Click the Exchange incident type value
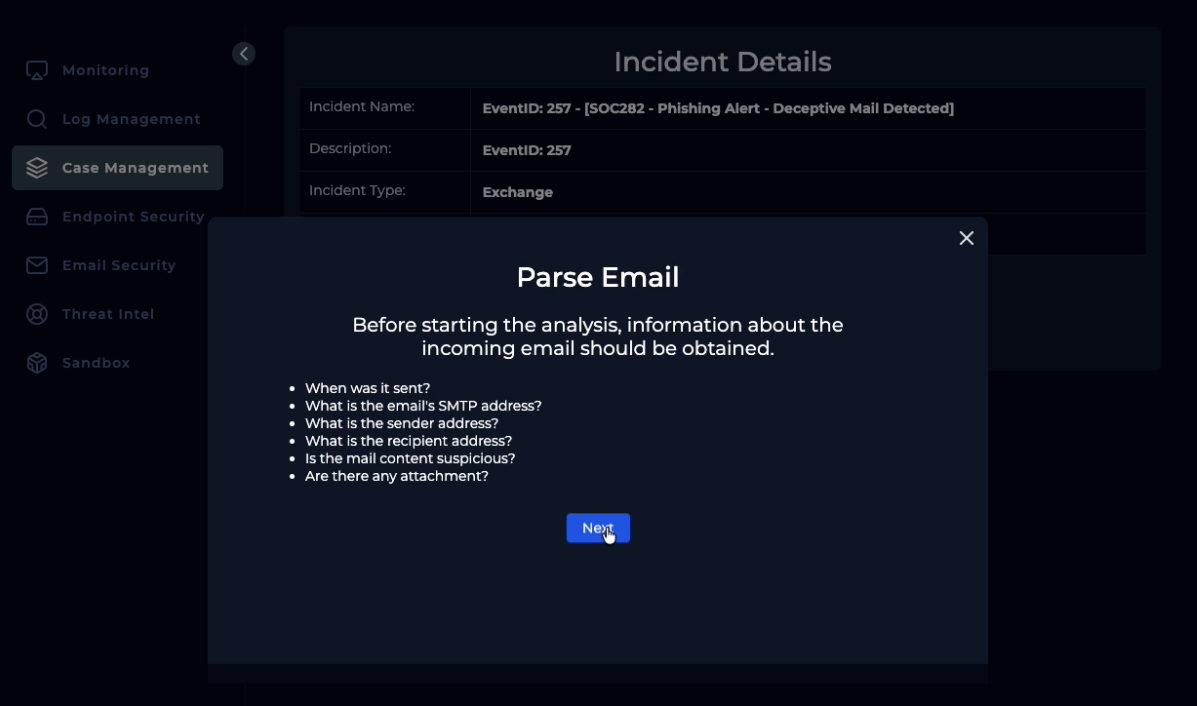Viewport: 1197px width, 706px height. click(517, 192)
